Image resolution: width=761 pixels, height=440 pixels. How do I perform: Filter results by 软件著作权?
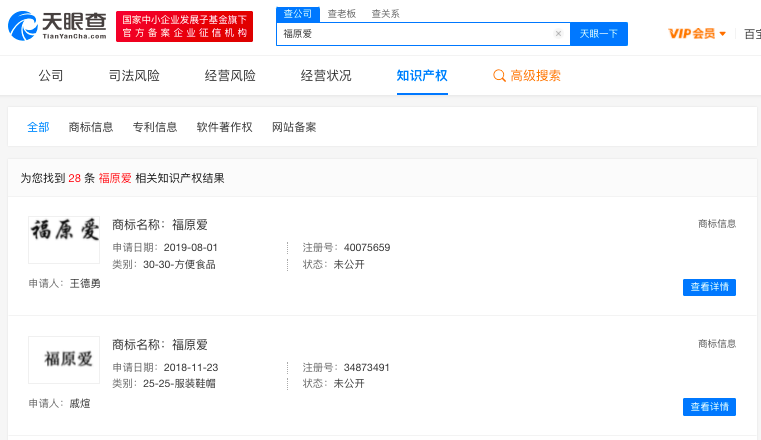tap(224, 127)
